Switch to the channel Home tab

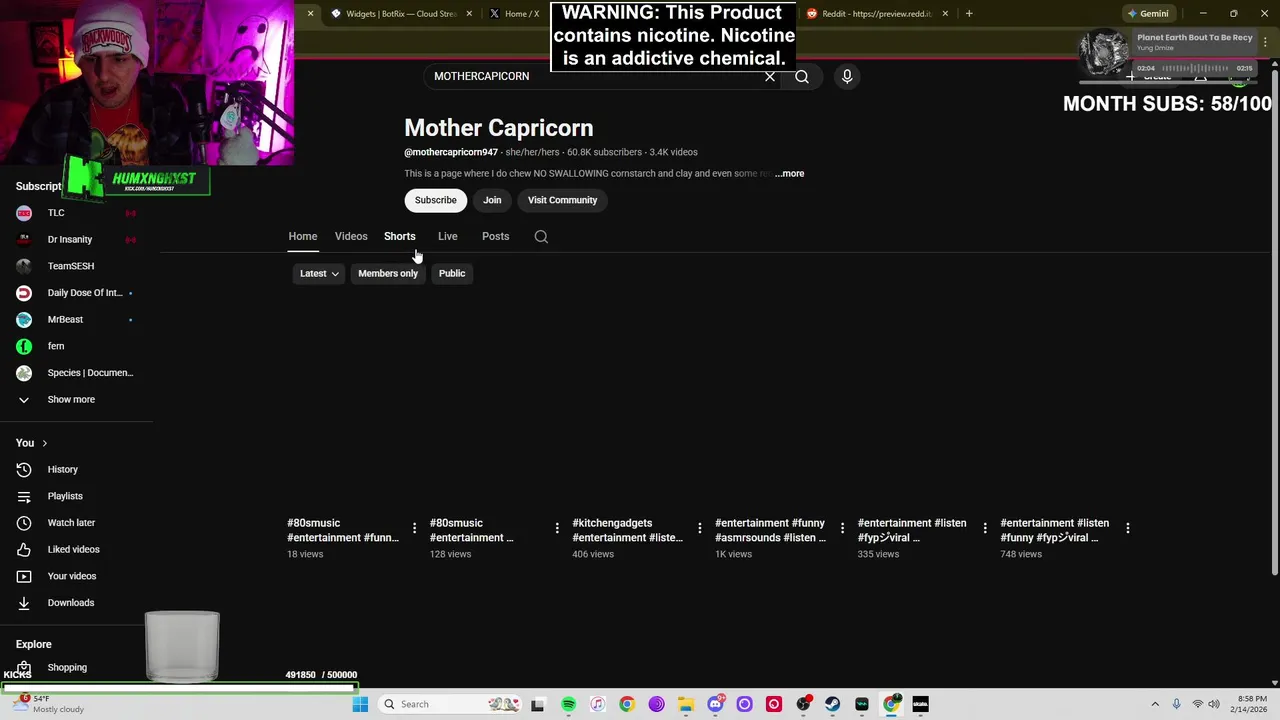(x=303, y=237)
